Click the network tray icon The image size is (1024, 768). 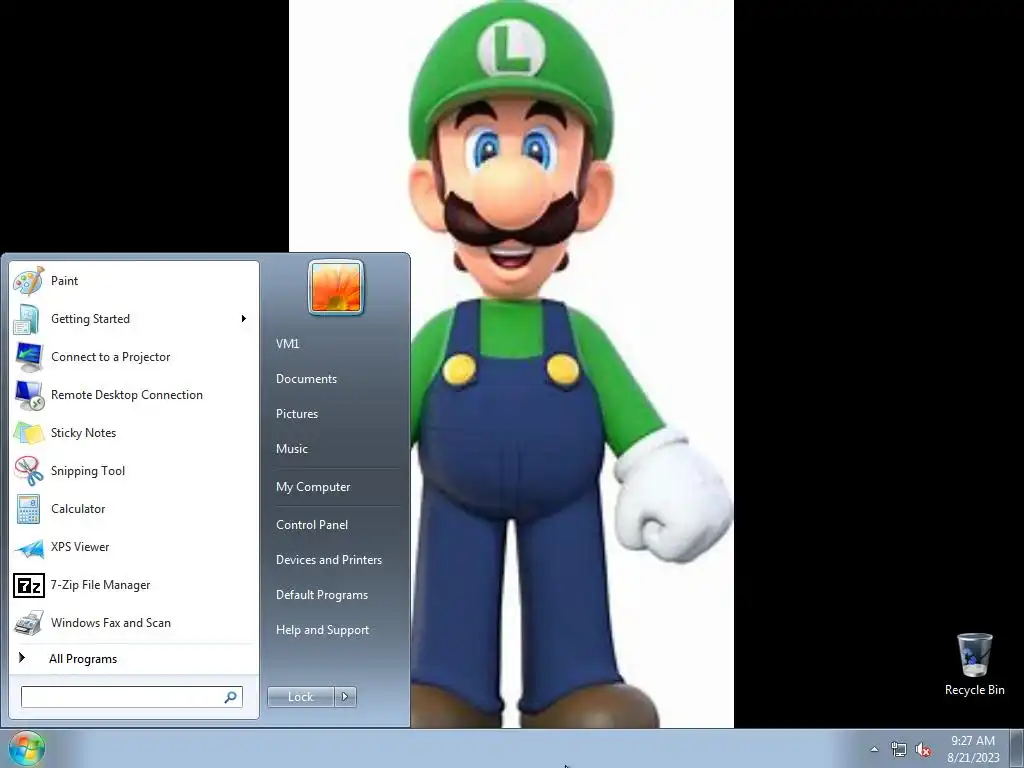[x=899, y=750]
